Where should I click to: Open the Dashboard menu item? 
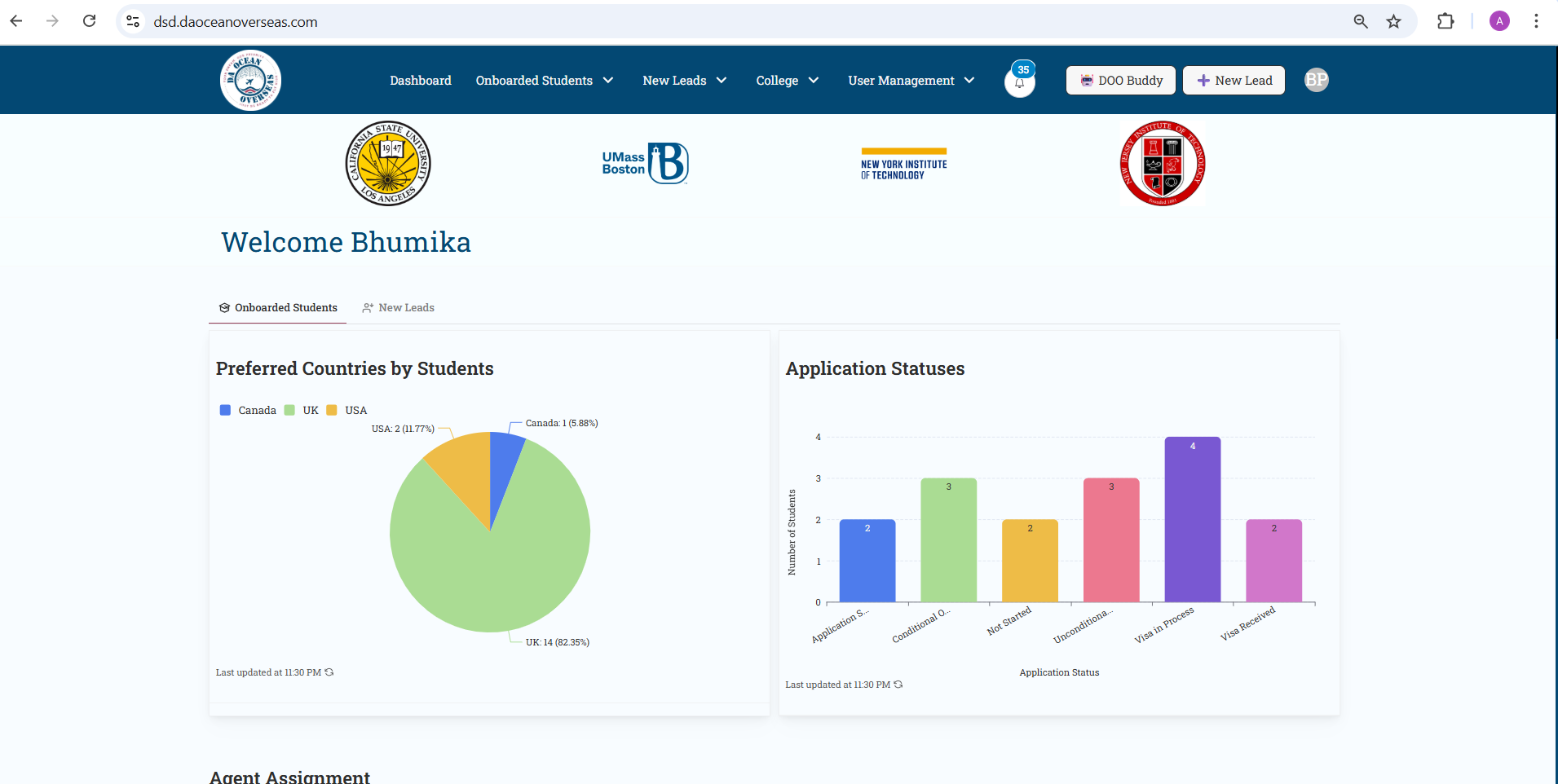pos(421,80)
